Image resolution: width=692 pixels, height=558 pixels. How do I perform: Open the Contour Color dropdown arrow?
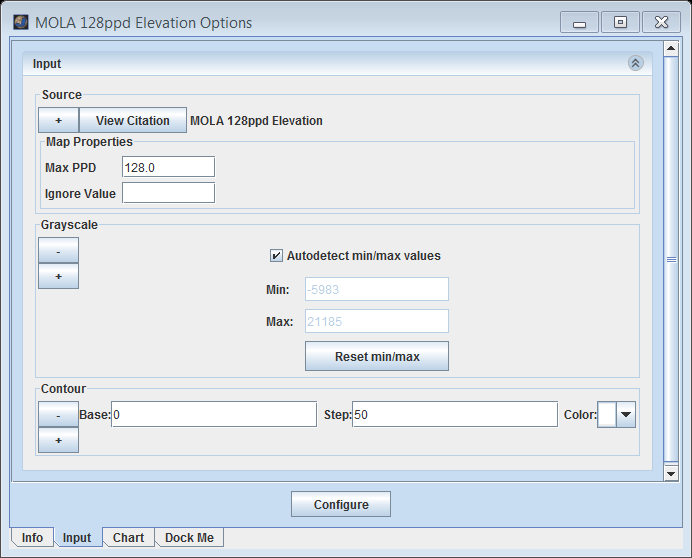(x=626, y=415)
